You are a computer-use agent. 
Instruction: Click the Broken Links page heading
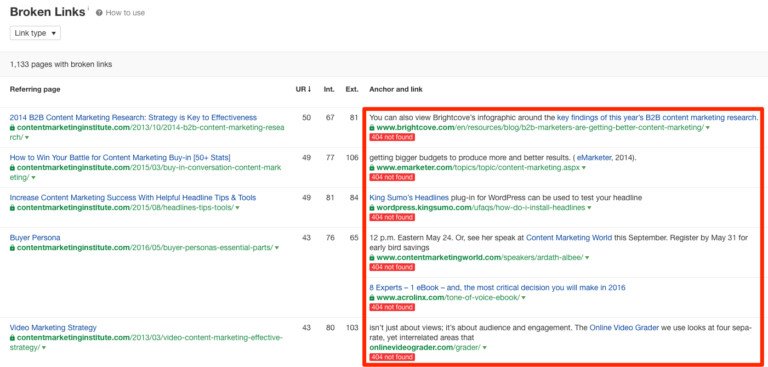pyautogui.click(x=48, y=12)
